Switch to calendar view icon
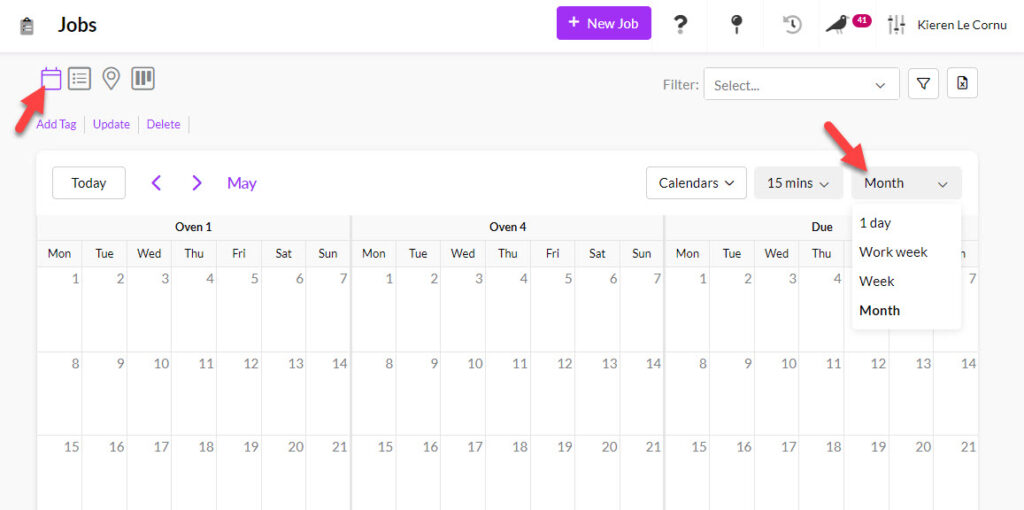The height and width of the screenshot is (510, 1024). click(51, 78)
